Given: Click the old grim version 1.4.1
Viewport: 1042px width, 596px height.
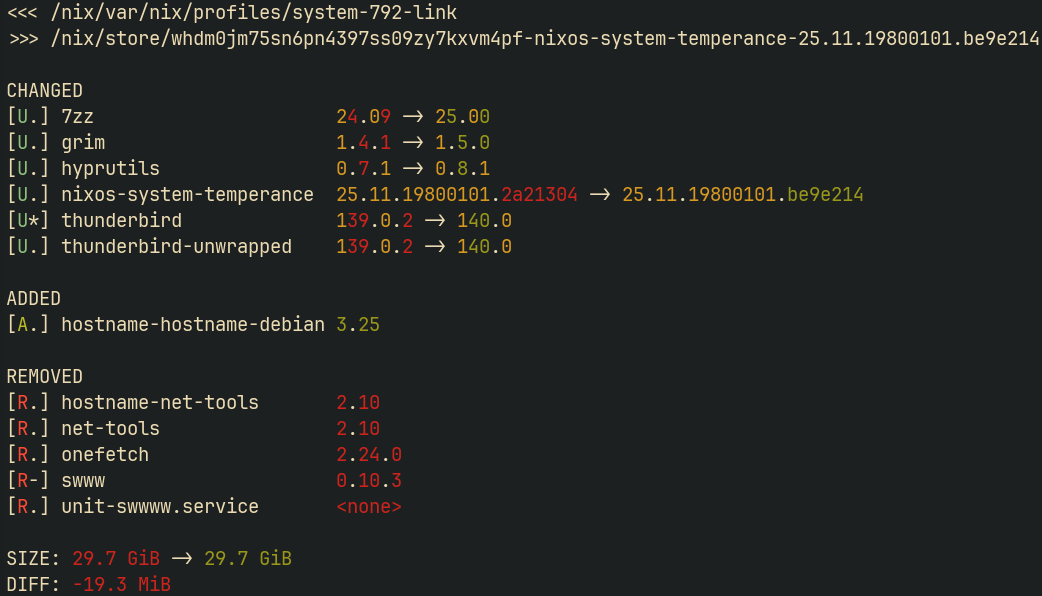Looking at the screenshot, I should point(360,142).
